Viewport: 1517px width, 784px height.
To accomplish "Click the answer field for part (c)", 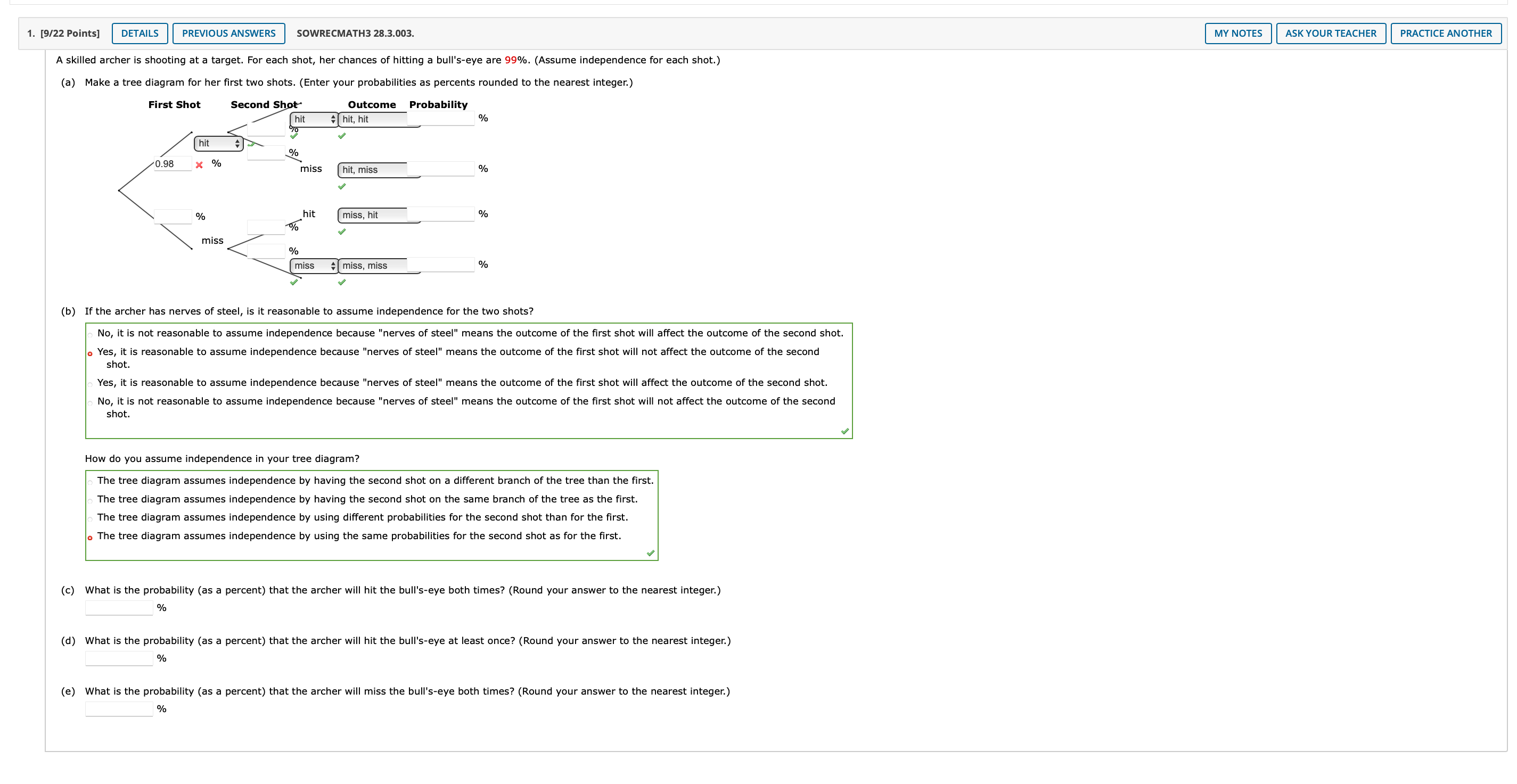I will coord(119,607).
